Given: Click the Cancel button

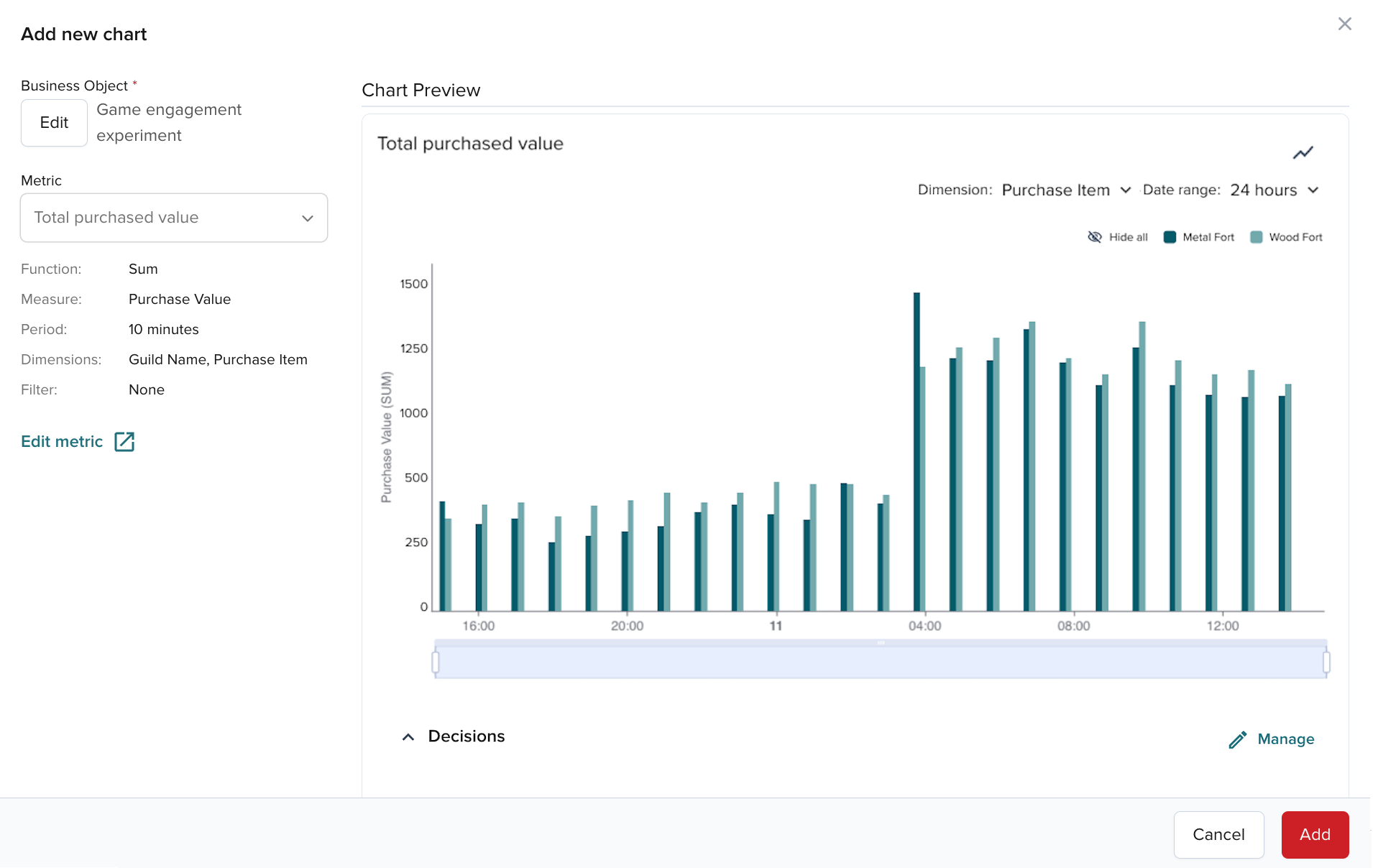Looking at the screenshot, I should [1218, 834].
